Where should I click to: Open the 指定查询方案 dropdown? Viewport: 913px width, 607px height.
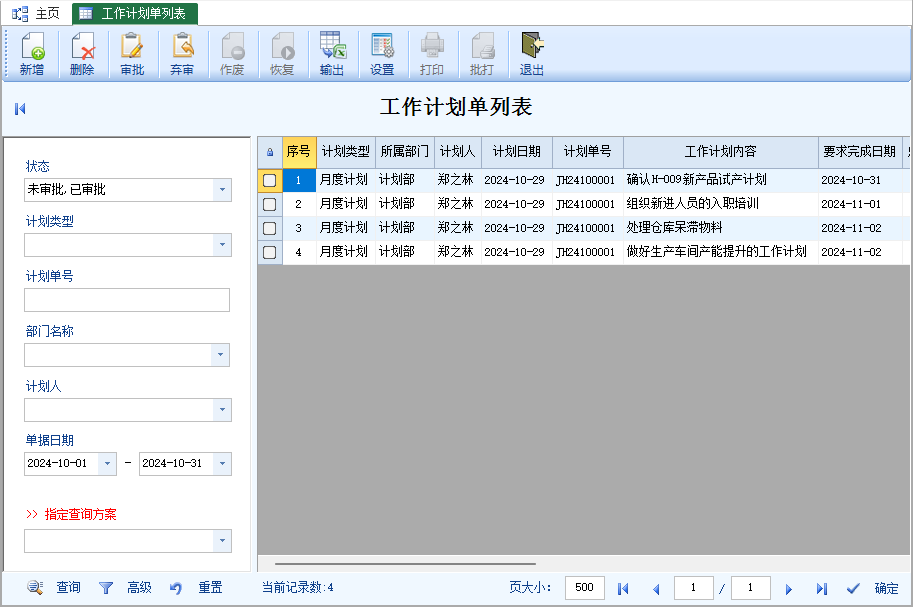point(222,541)
